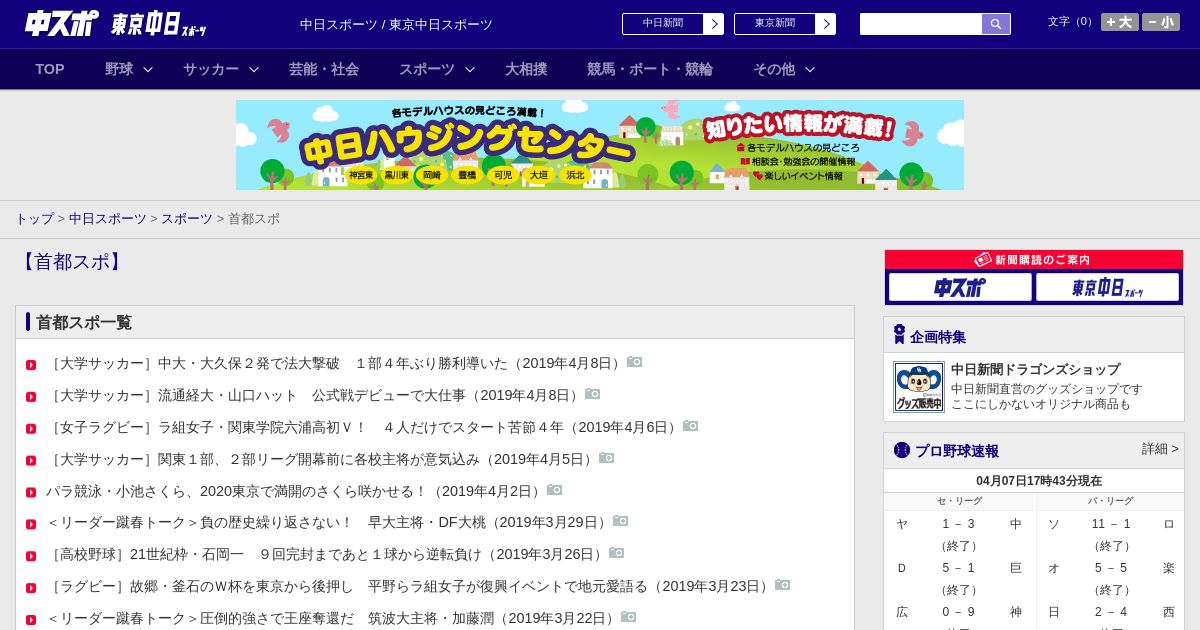Expand the サッカー menu dropdown
1200x630 pixels.
[x=254, y=69]
